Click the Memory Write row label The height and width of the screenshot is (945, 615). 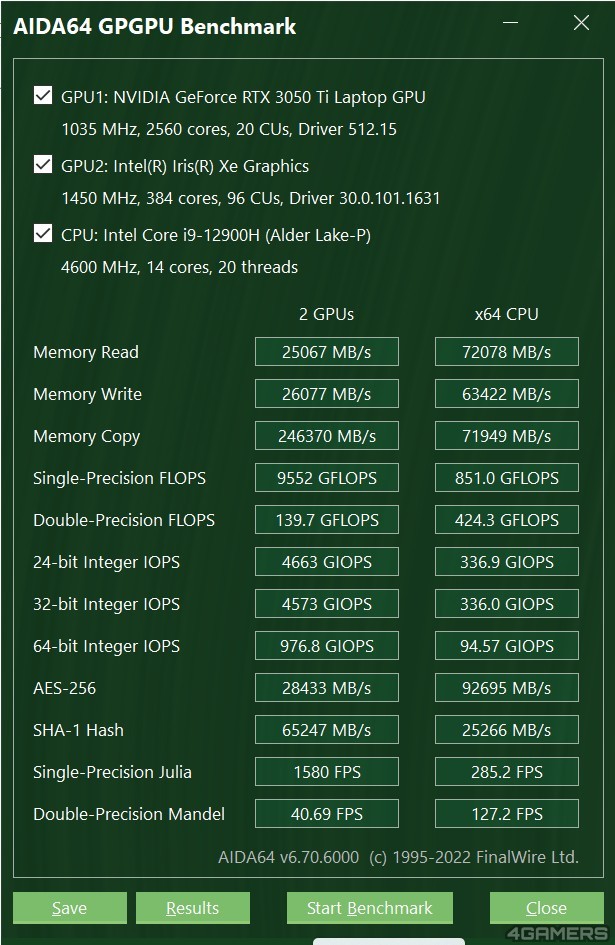click(x=87, y=394)
